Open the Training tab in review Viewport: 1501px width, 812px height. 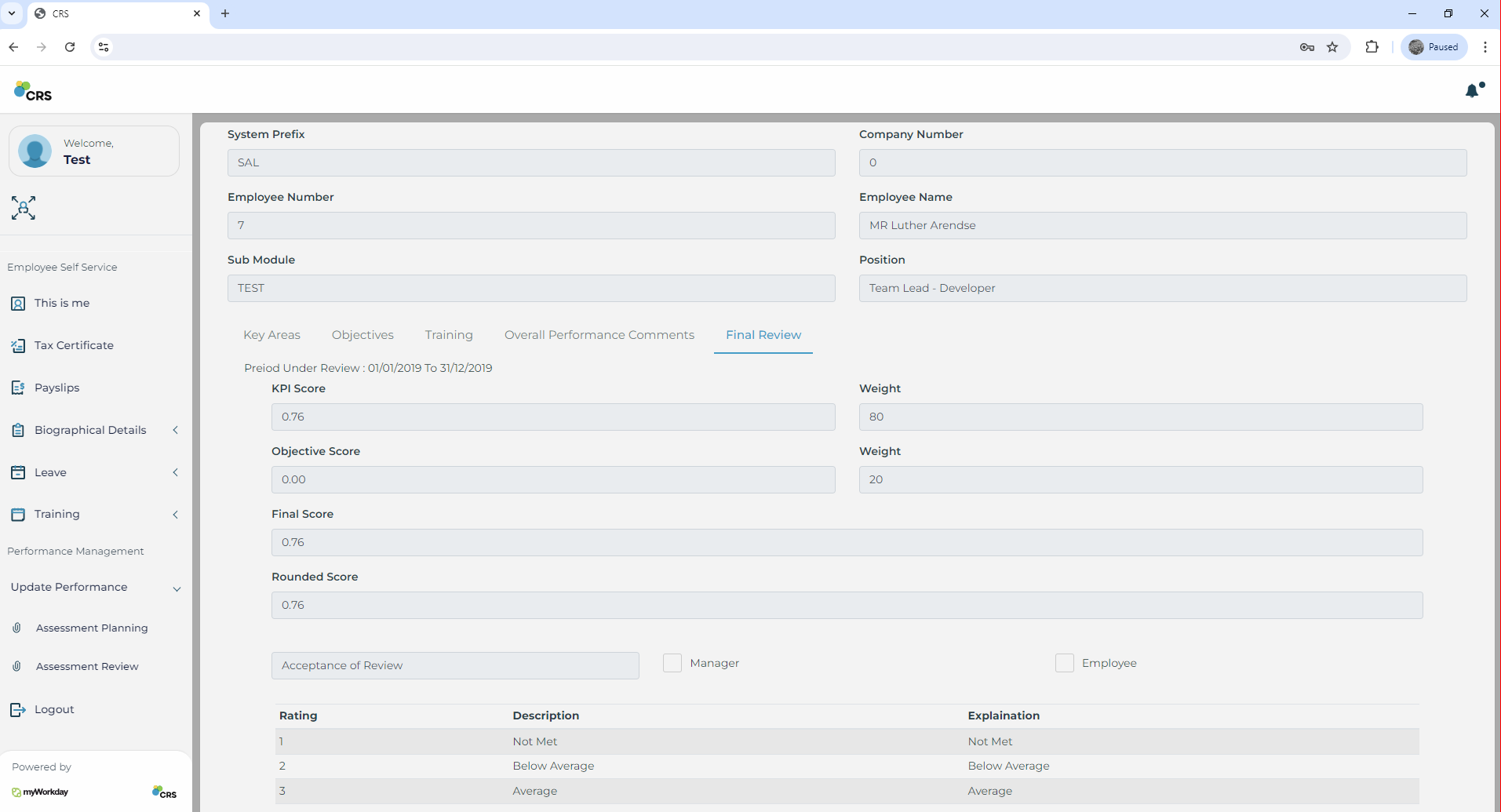point(449,335)
